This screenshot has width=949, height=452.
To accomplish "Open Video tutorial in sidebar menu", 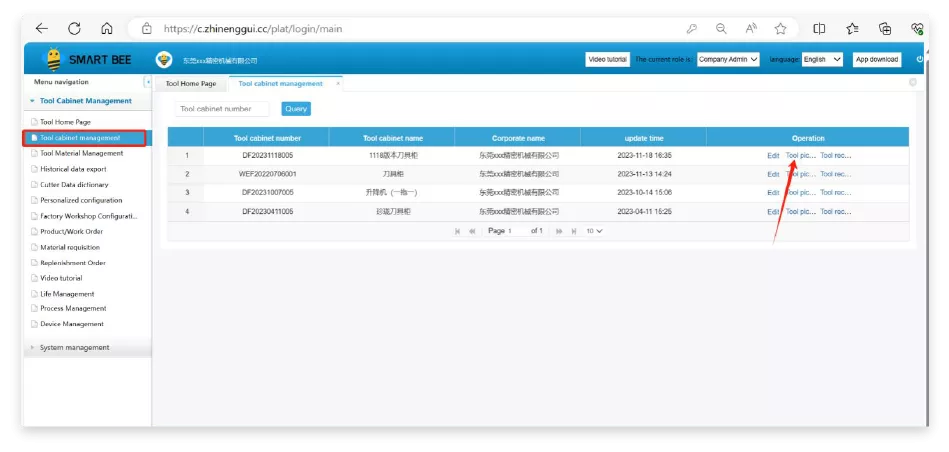I will coord(61,278).
